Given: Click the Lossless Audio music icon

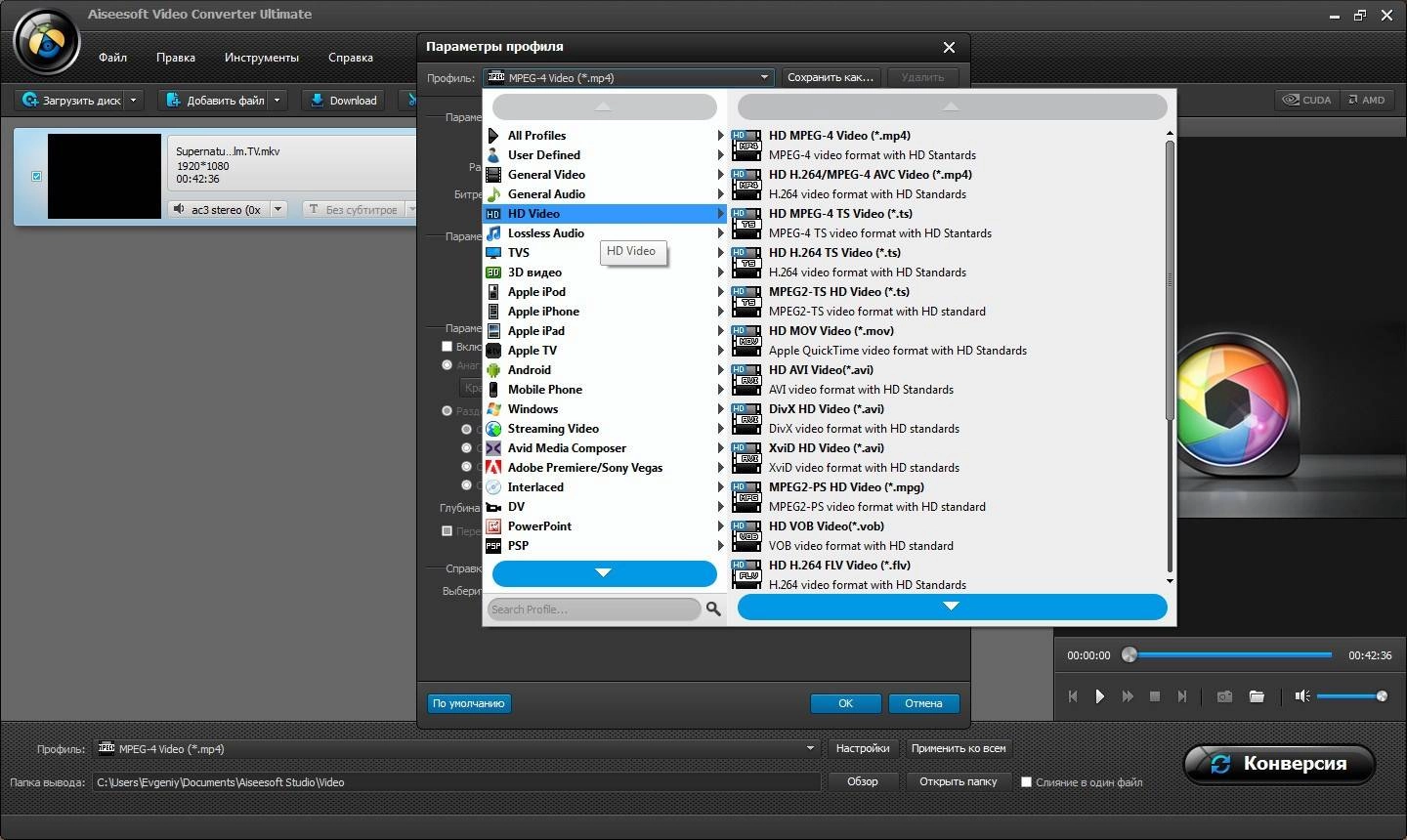Looking at the screenshot, I should 493,233.
